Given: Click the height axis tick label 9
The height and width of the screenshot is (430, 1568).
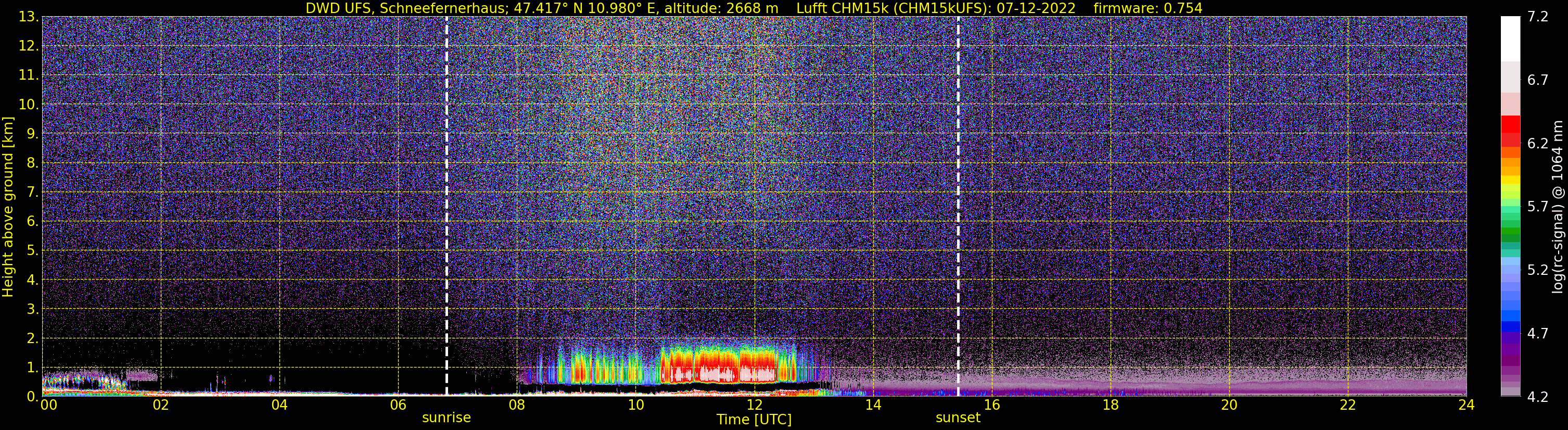Looking at the screenshot, I should click(32, 133).
